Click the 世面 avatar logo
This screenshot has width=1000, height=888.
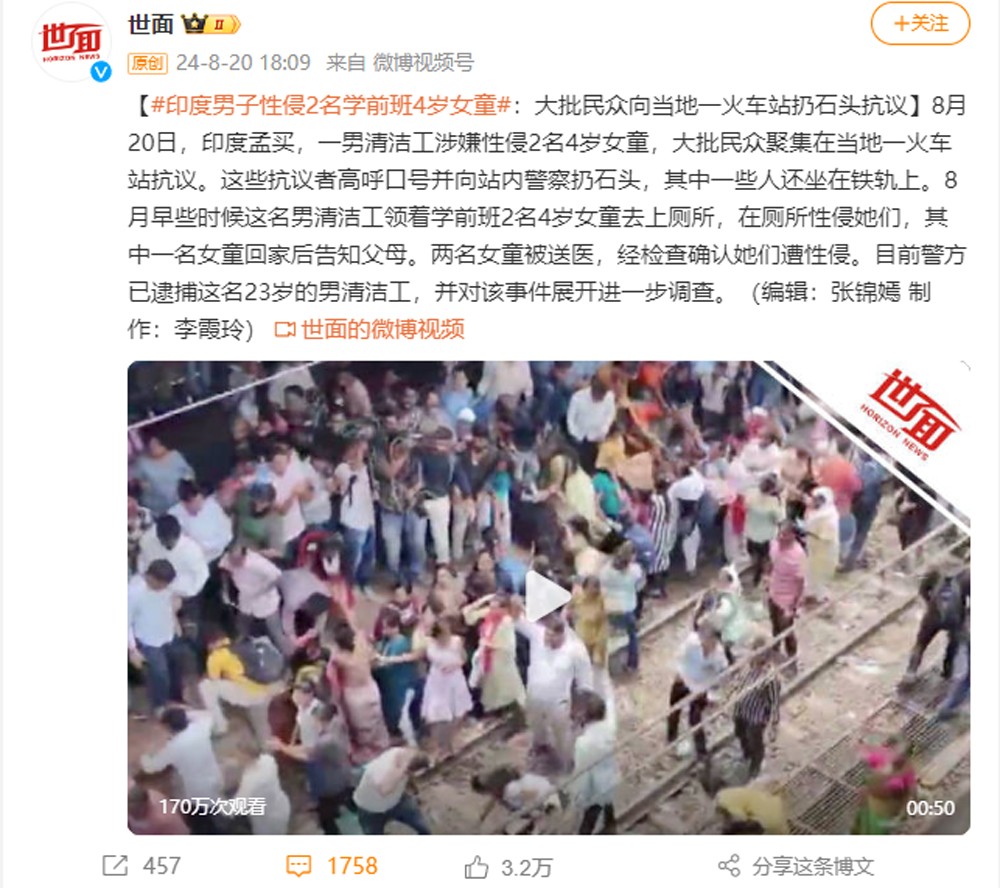[x=71, y=42]
